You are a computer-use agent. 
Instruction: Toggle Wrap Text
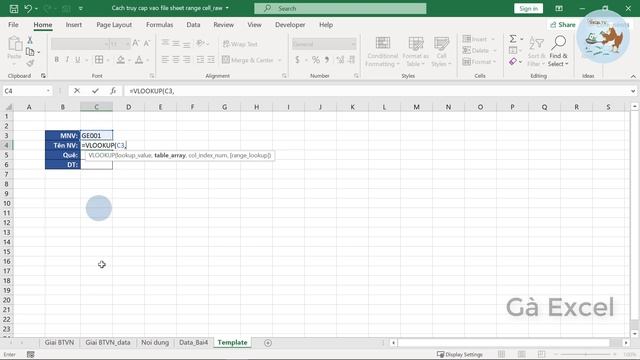[x=240, y=44]
